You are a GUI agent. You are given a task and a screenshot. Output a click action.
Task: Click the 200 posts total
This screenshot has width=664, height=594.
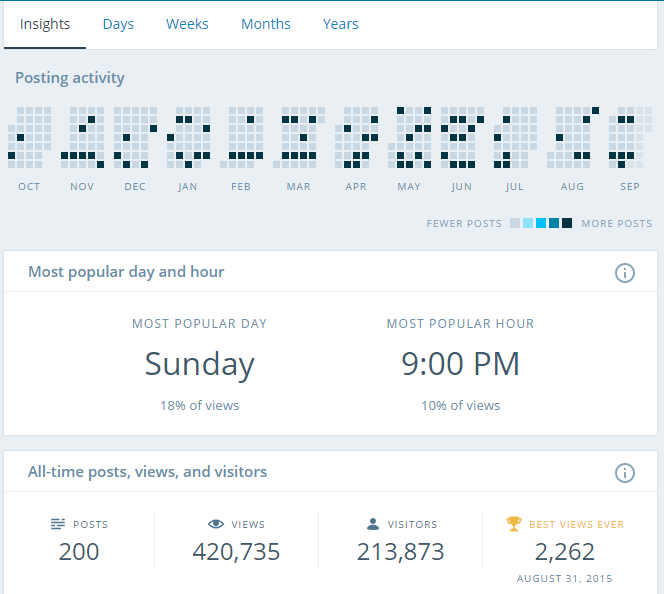[79, 551]
